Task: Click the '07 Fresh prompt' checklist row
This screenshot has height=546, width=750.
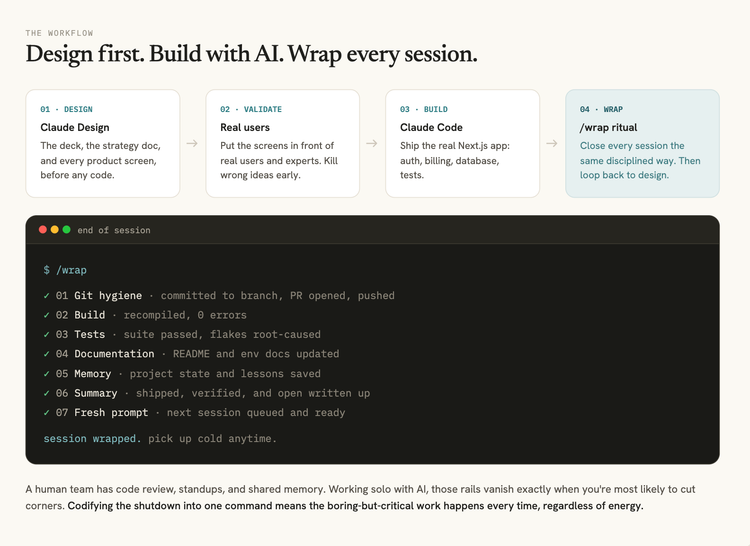Action: point(194,413)
